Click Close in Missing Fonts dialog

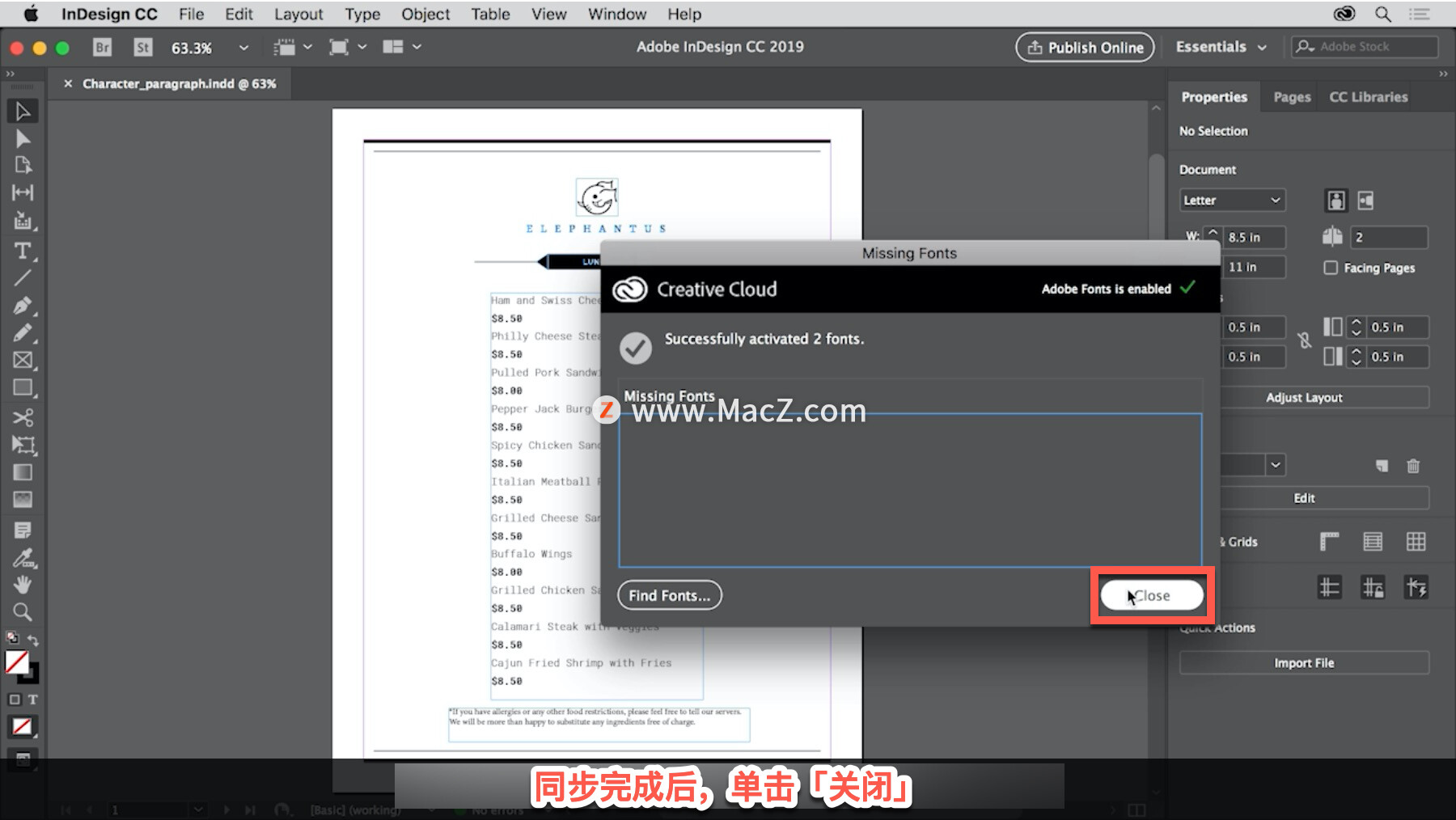[1152, 595]
